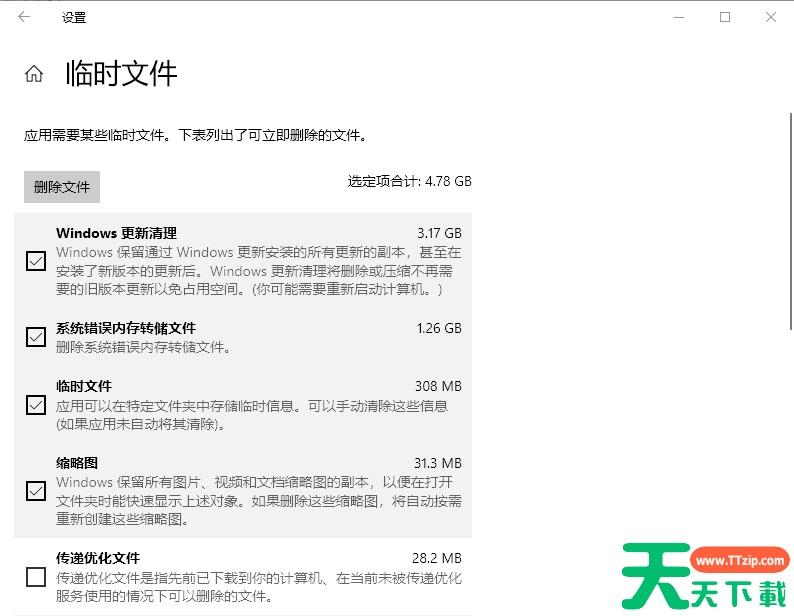Image resolution: width=794 pixels, height=616 pixels.
Task: Click the 删除文件 button
Action: 62,187
